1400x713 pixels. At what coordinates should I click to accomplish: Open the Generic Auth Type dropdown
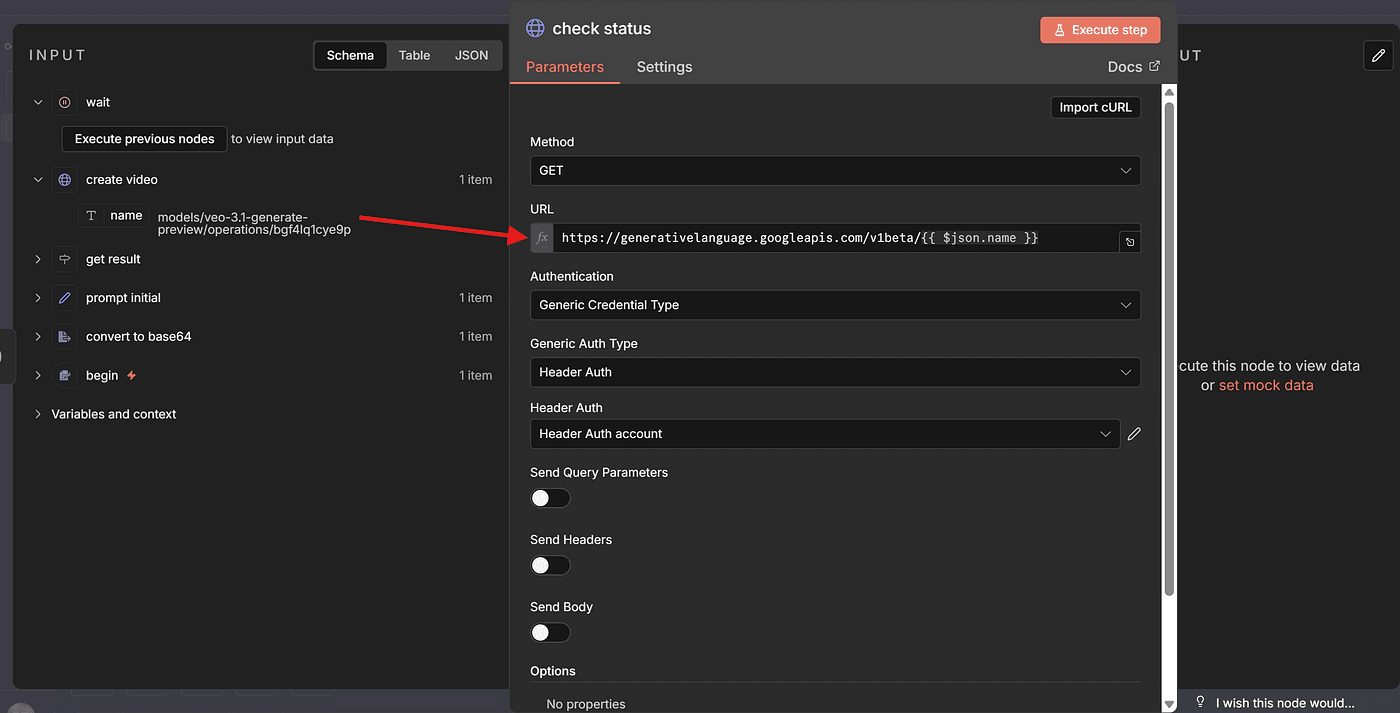pyautogui.click(x=834, y=372)
